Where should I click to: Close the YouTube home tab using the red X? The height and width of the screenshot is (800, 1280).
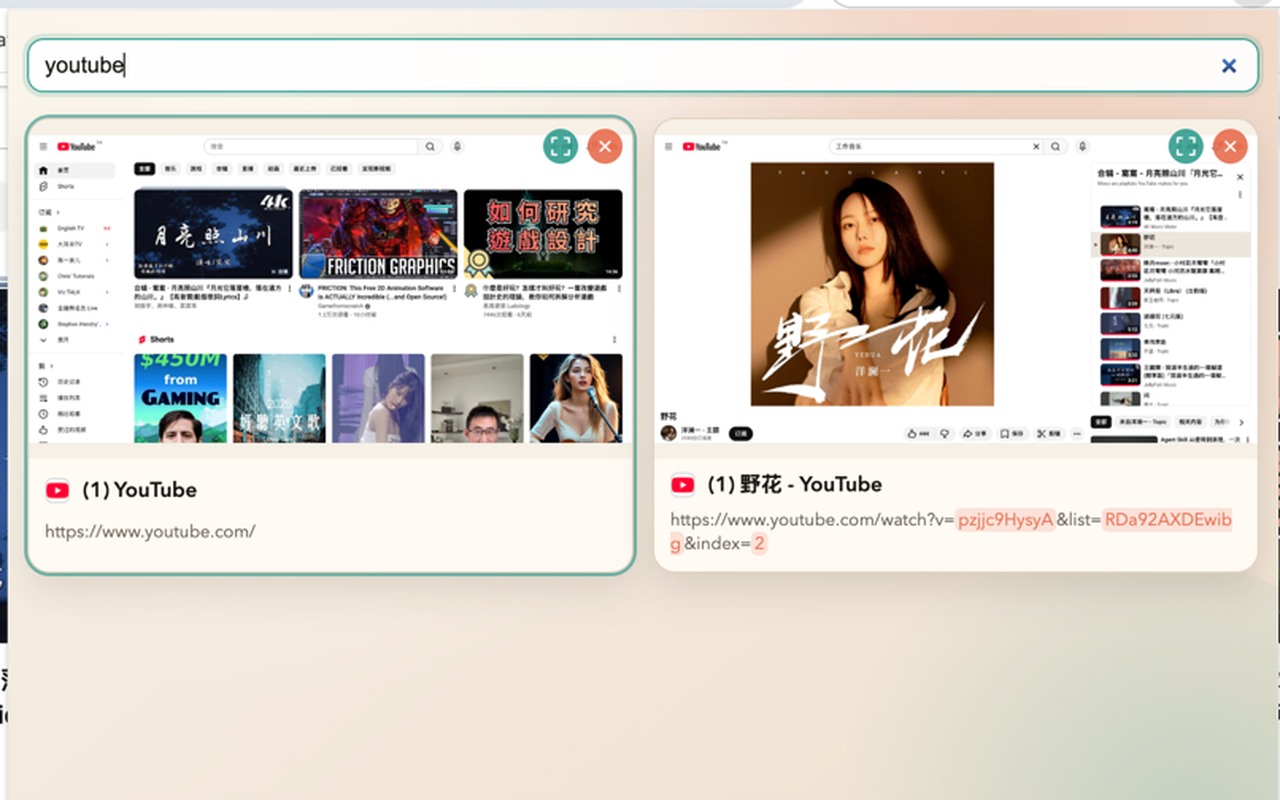pyautogui.click(x=604, y=146)
